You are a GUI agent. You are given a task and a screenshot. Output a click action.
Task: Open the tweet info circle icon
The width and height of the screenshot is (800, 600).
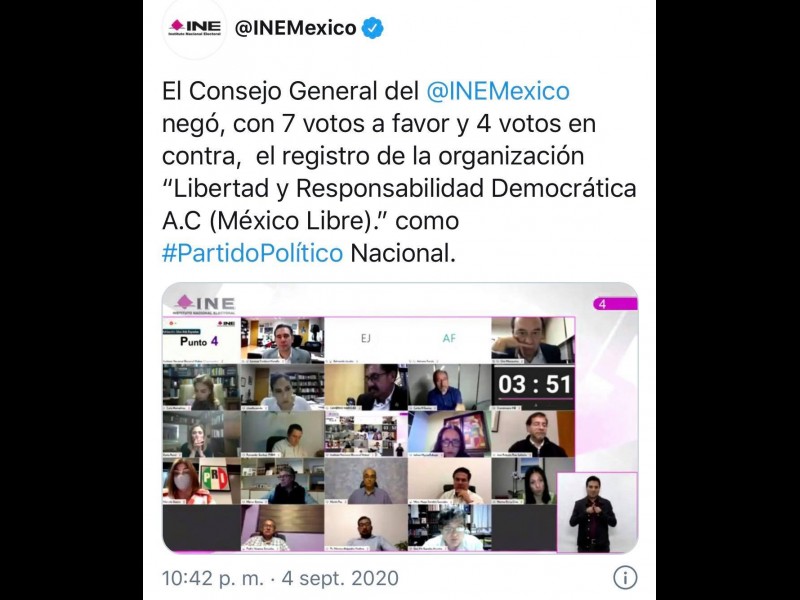(x=625, y=577)
